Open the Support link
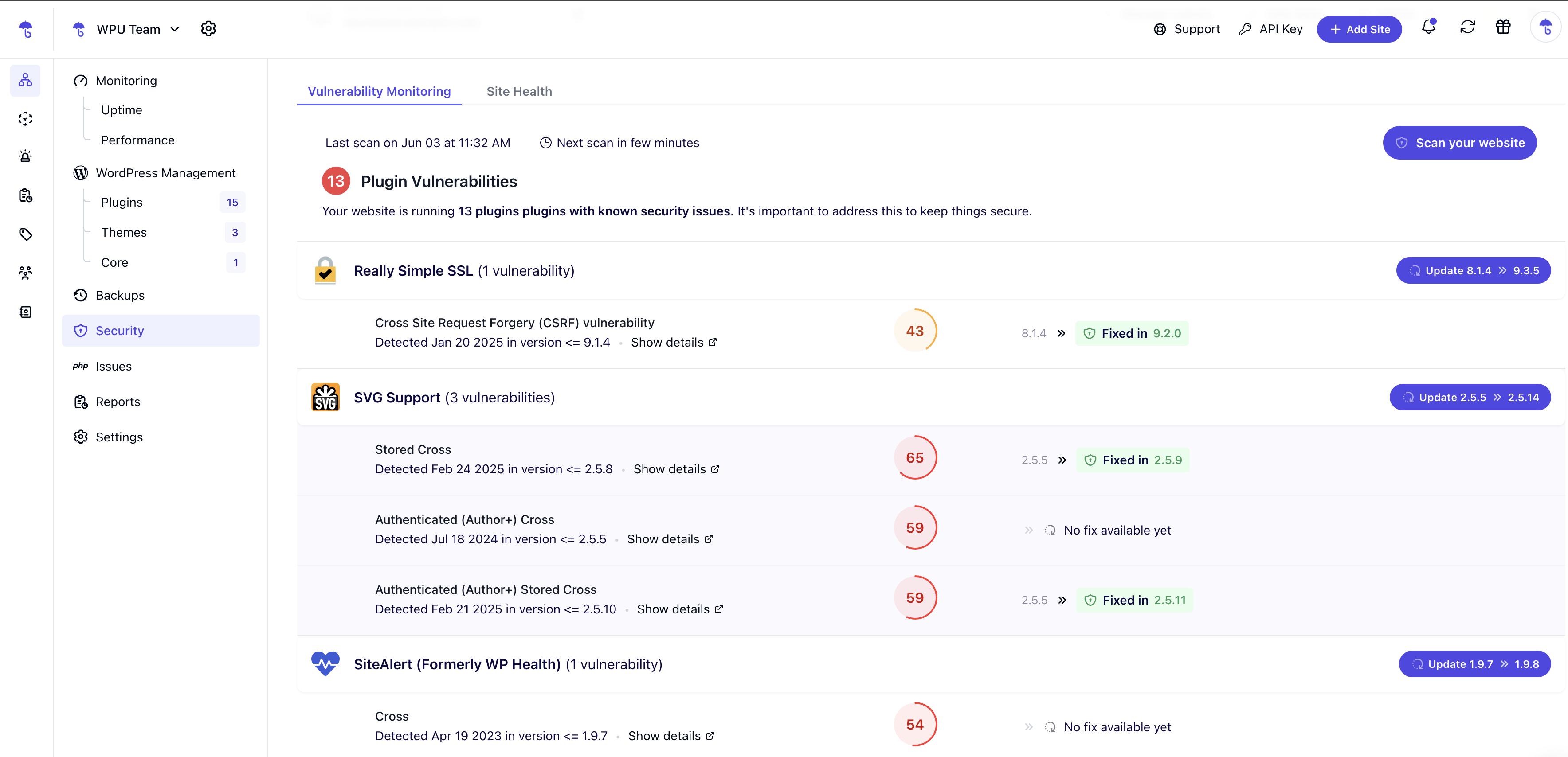 [x=1186, y=29]
